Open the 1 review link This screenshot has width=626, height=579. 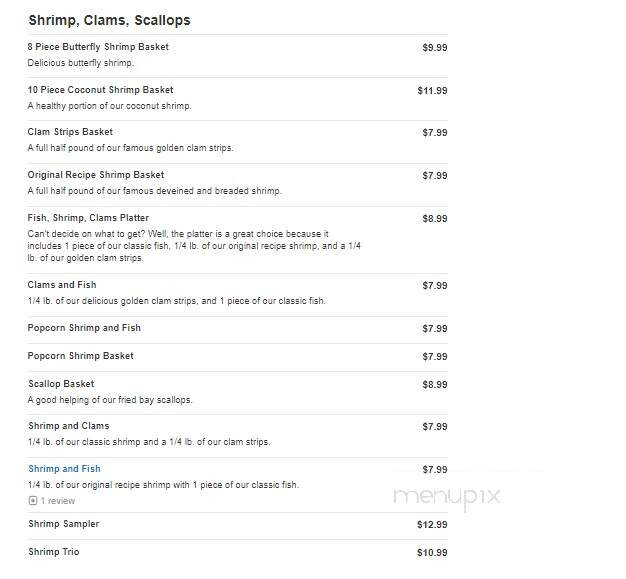click(58, 501)
